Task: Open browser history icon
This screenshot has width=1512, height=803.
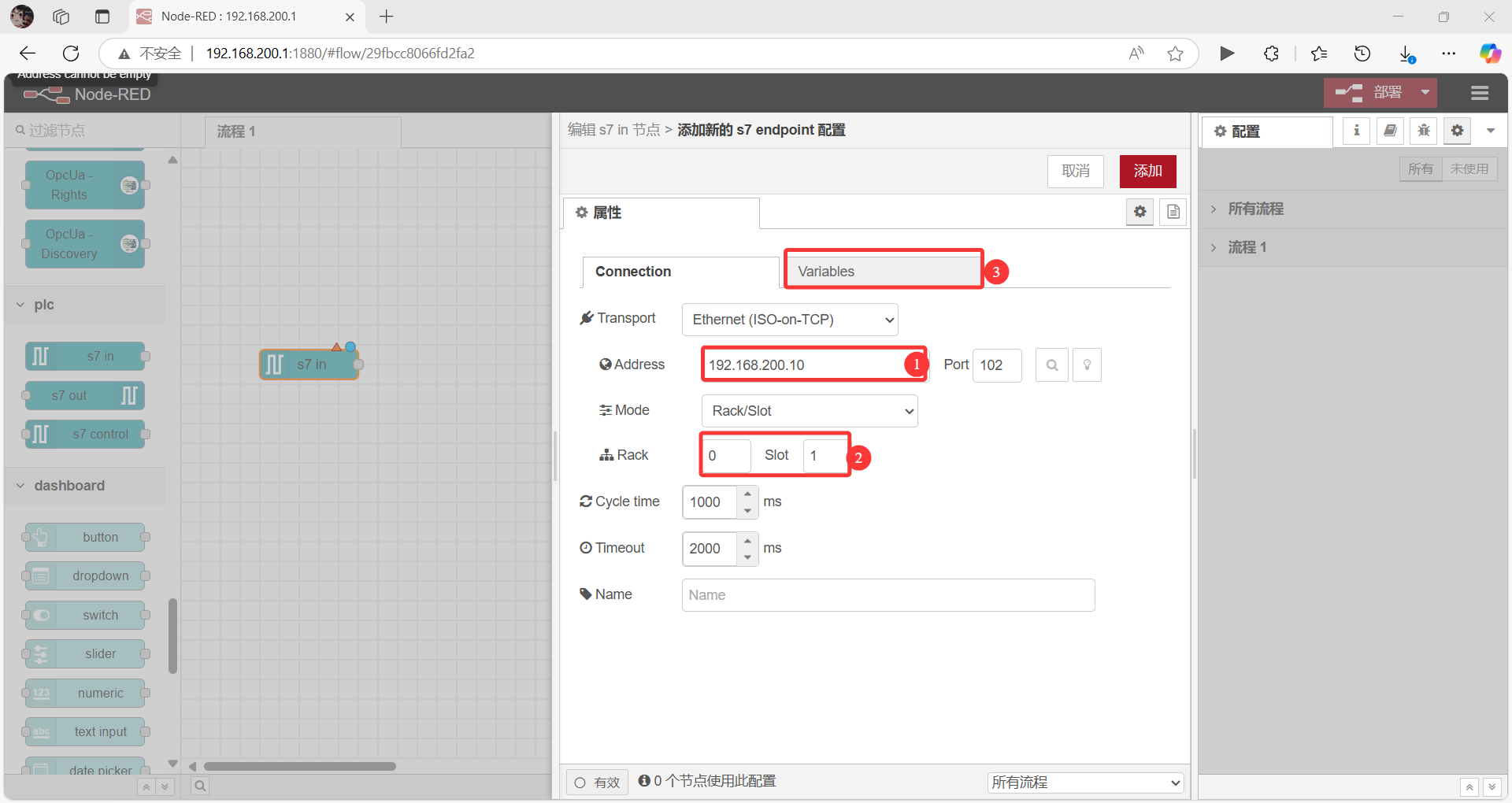Action: [1362, 54]
